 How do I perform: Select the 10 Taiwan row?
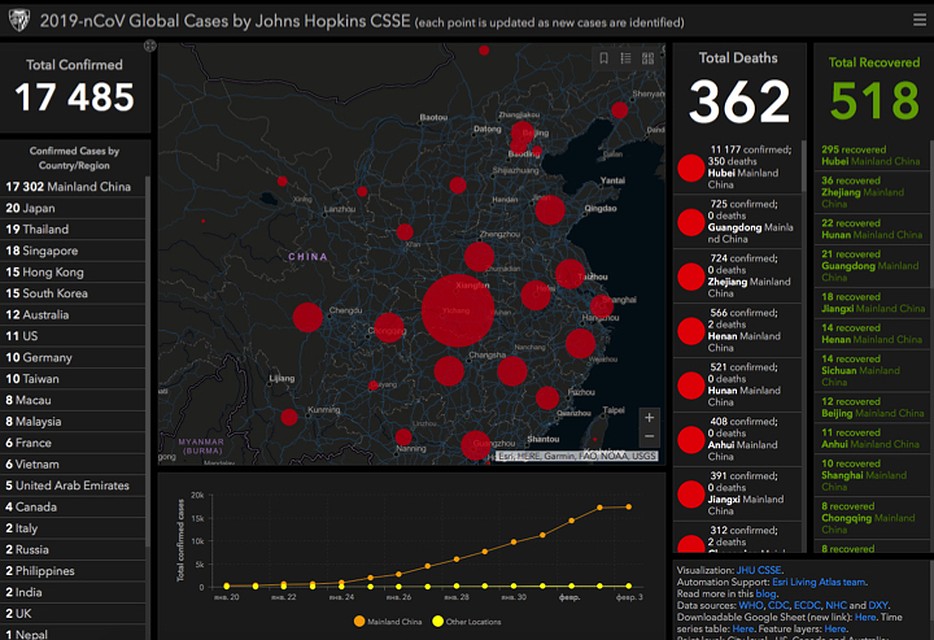click(x=73, y=379)
